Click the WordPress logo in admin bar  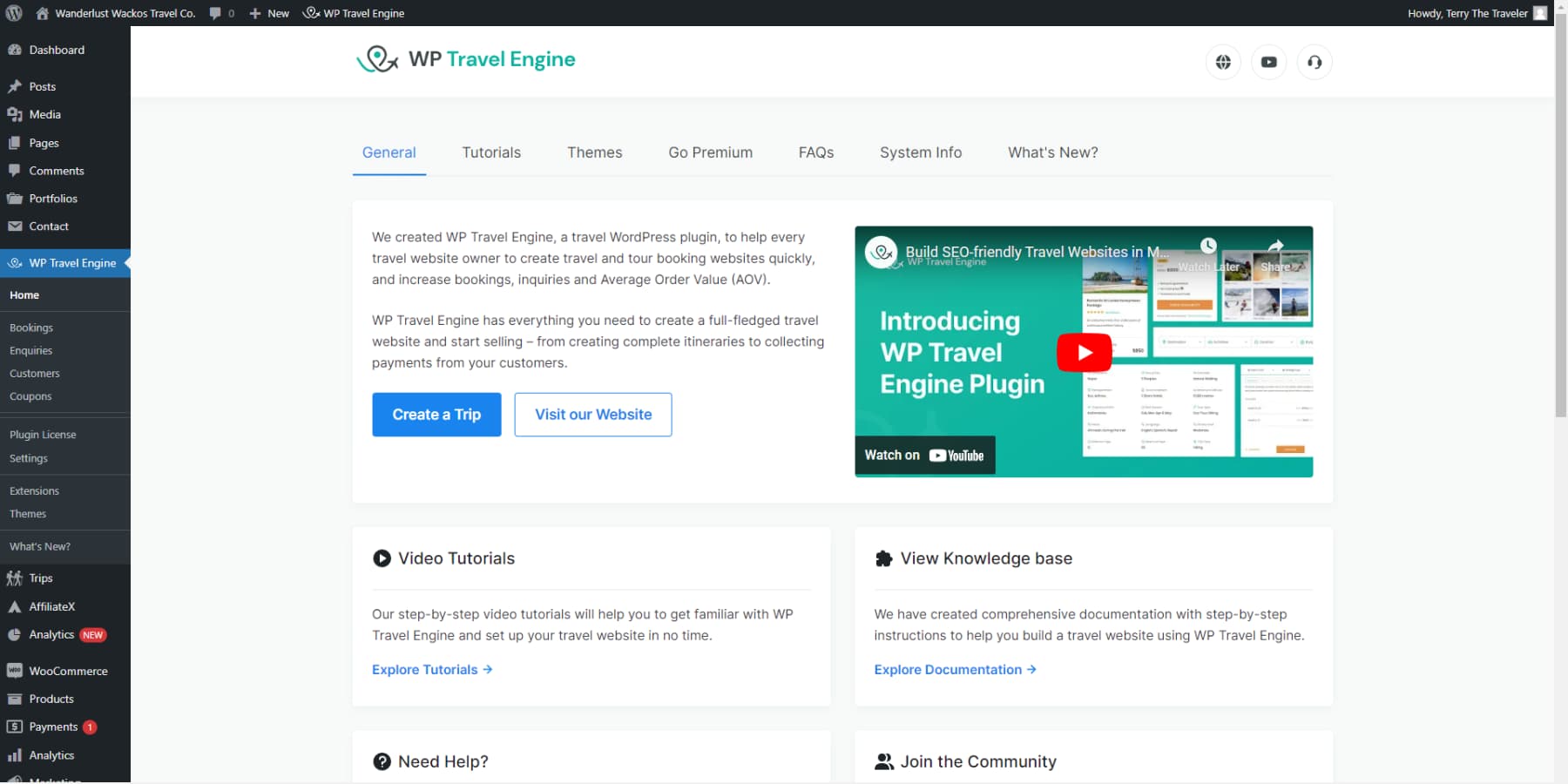(x=14, y=13)
